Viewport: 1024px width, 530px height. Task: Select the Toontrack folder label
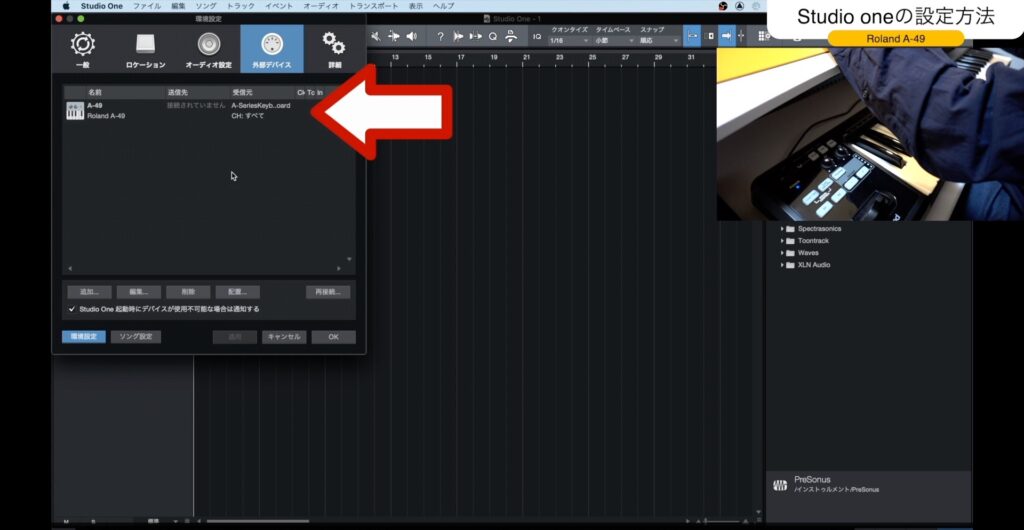tap(813, 241)
